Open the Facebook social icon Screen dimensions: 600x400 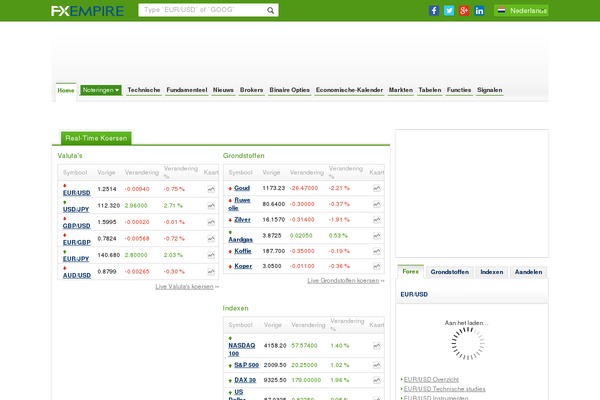coord(434,10)
